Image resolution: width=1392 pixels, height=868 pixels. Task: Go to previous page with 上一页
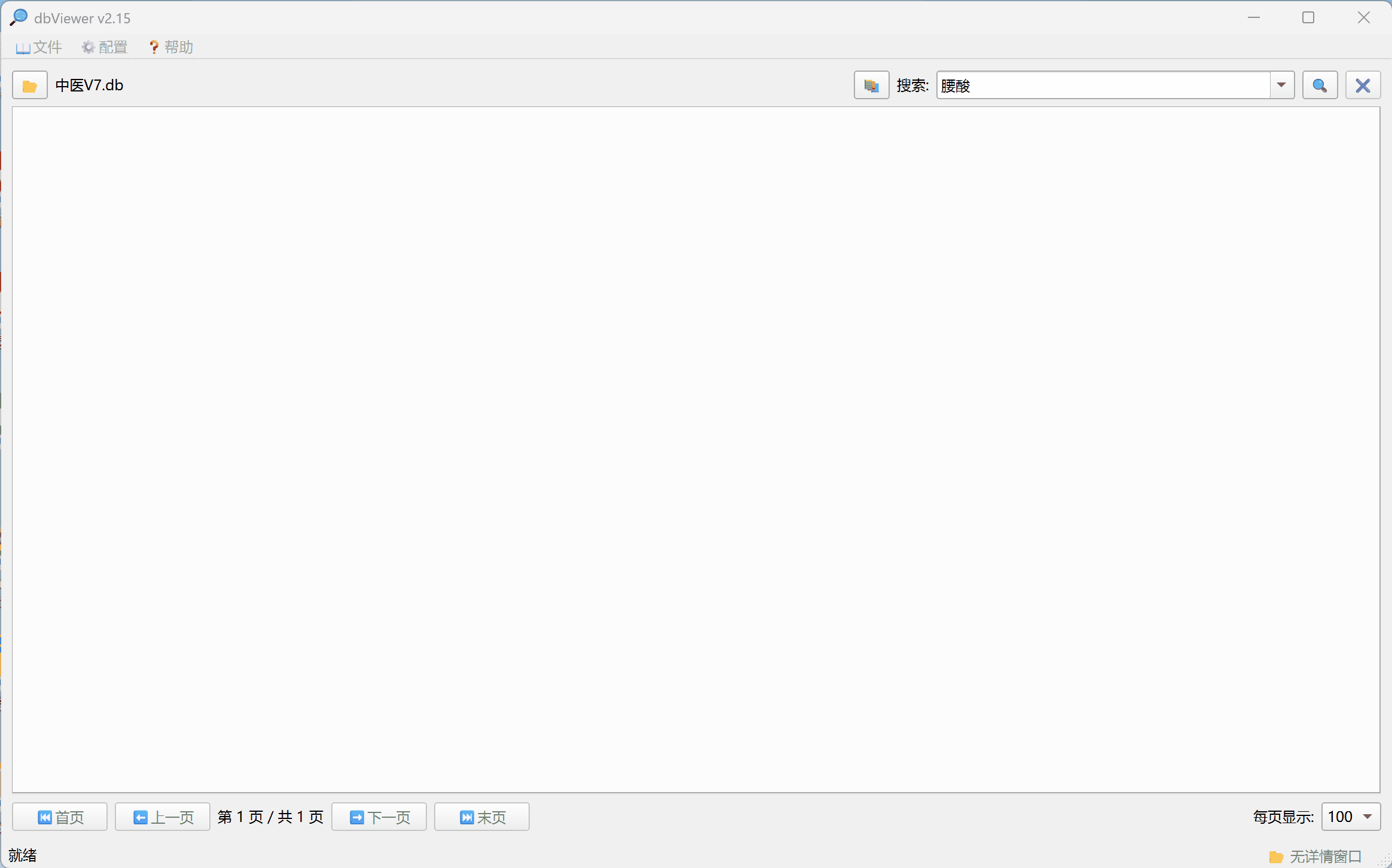pyautogui.click(x=163, y=817)
